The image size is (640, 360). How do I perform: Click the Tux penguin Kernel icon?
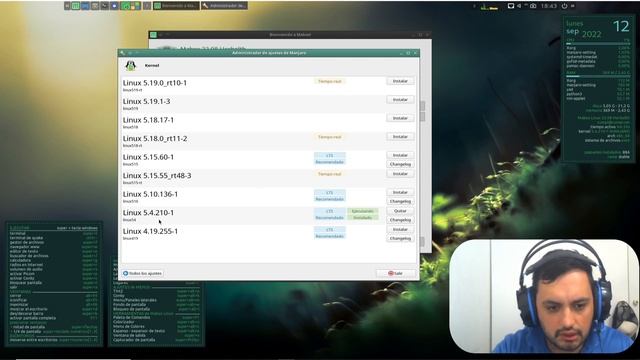pos(131,65)
